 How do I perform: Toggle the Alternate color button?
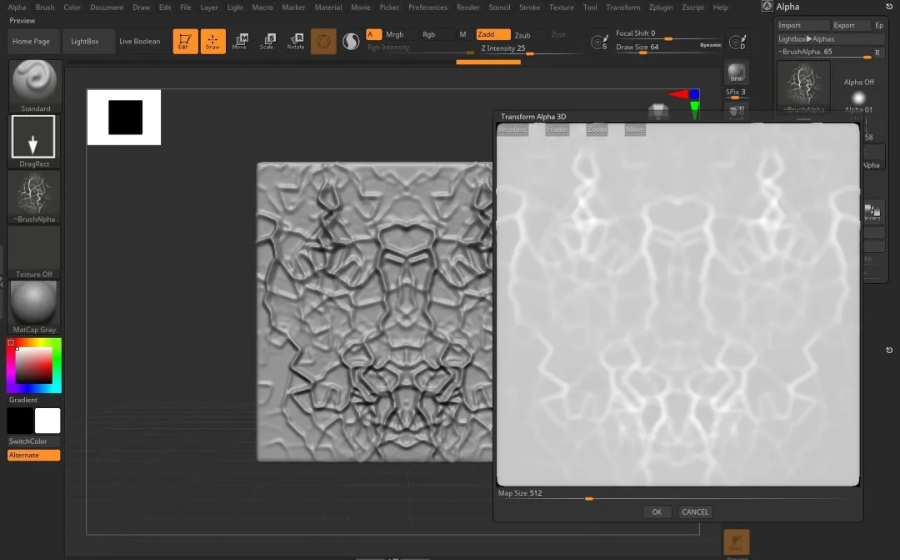pos(34,455)
